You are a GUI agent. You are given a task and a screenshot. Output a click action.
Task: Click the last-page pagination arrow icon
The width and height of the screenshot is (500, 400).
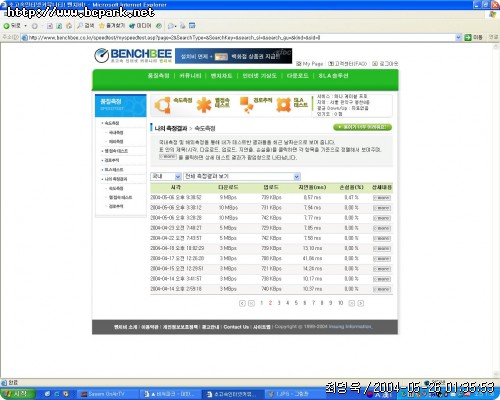pyautogui.click(x=361, y=303)
